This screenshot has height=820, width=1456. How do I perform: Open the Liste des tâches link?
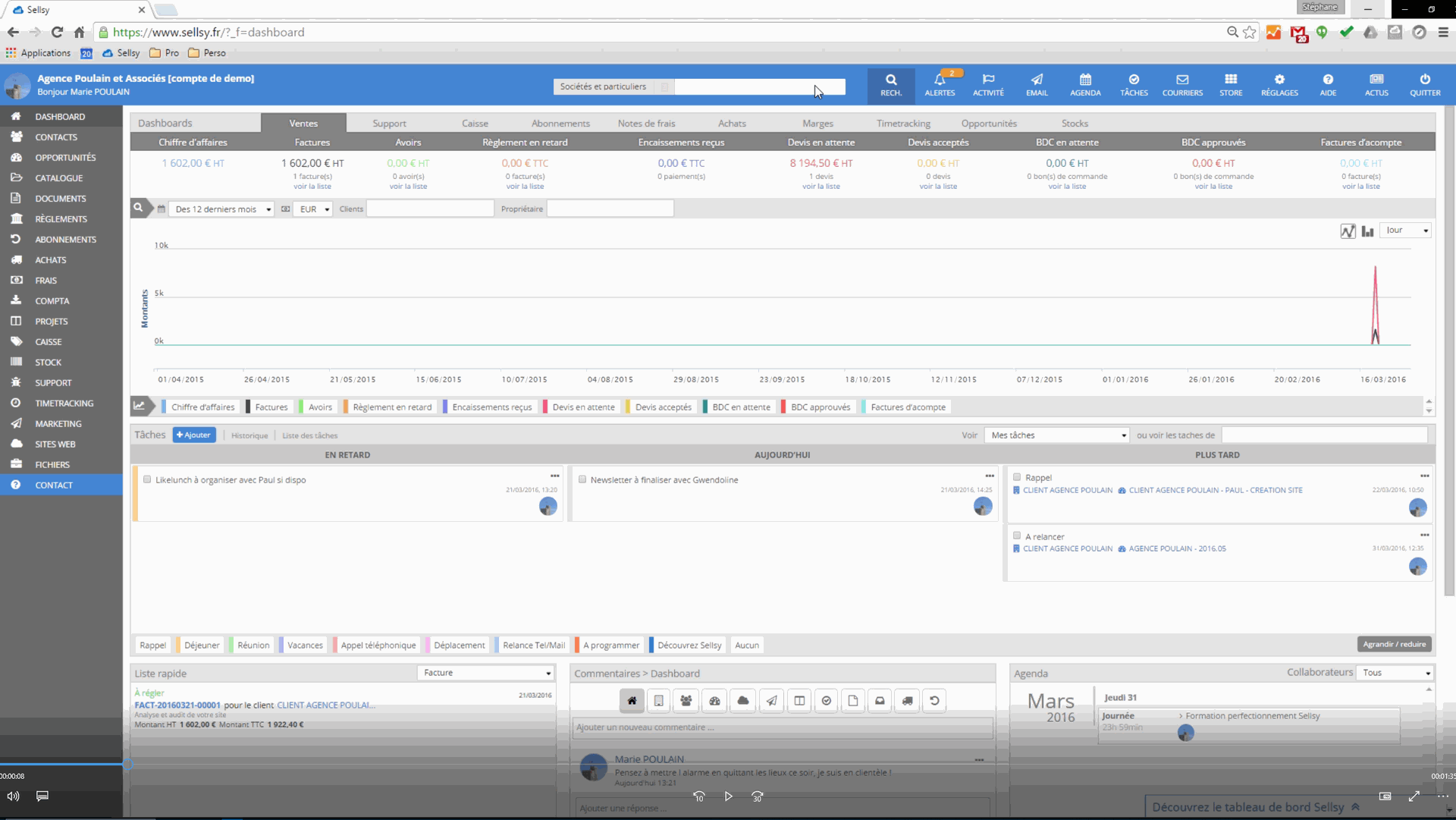(309, 435)
